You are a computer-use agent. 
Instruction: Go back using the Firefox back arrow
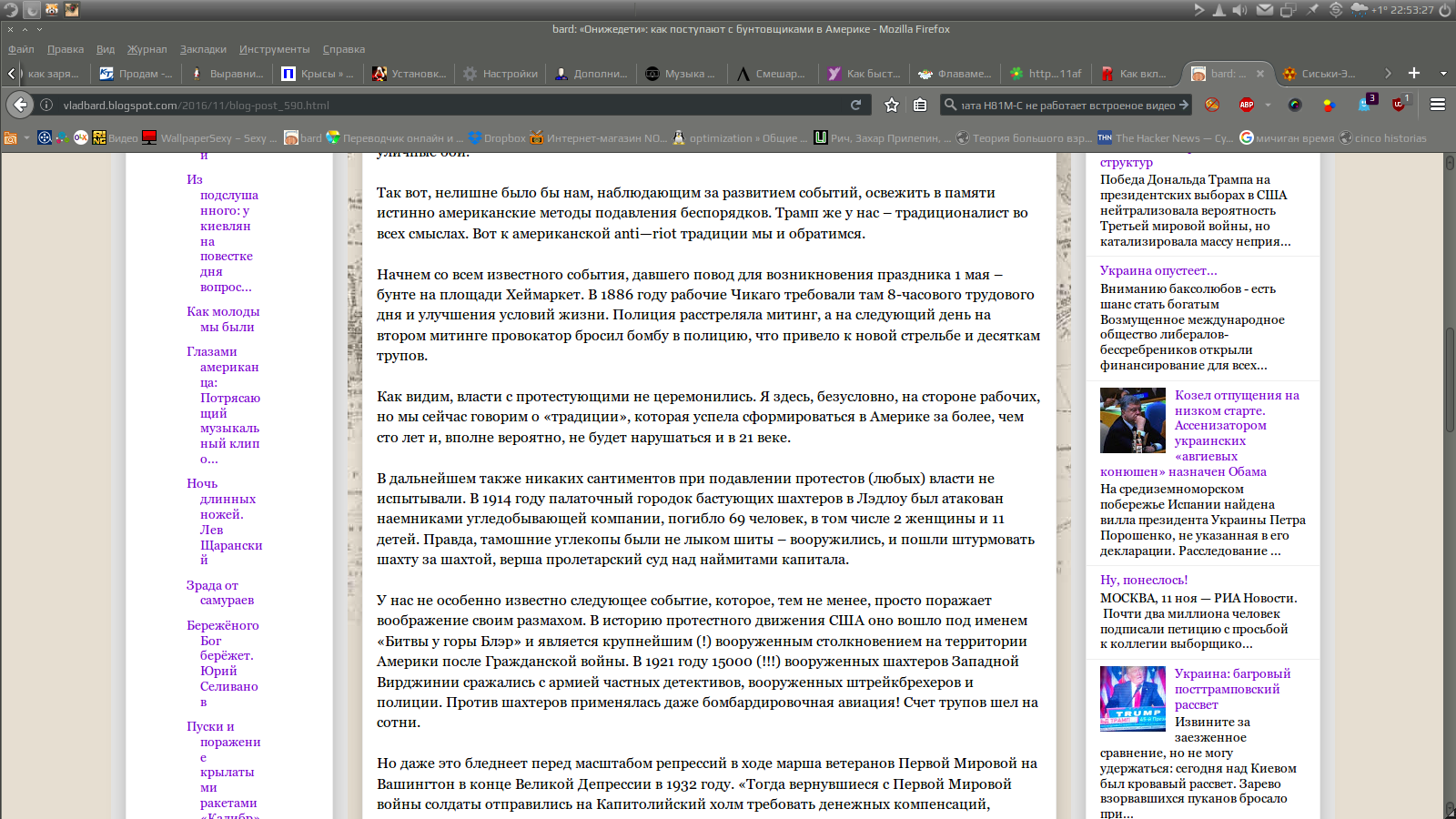pyautogui.click(x=19, y=105)
